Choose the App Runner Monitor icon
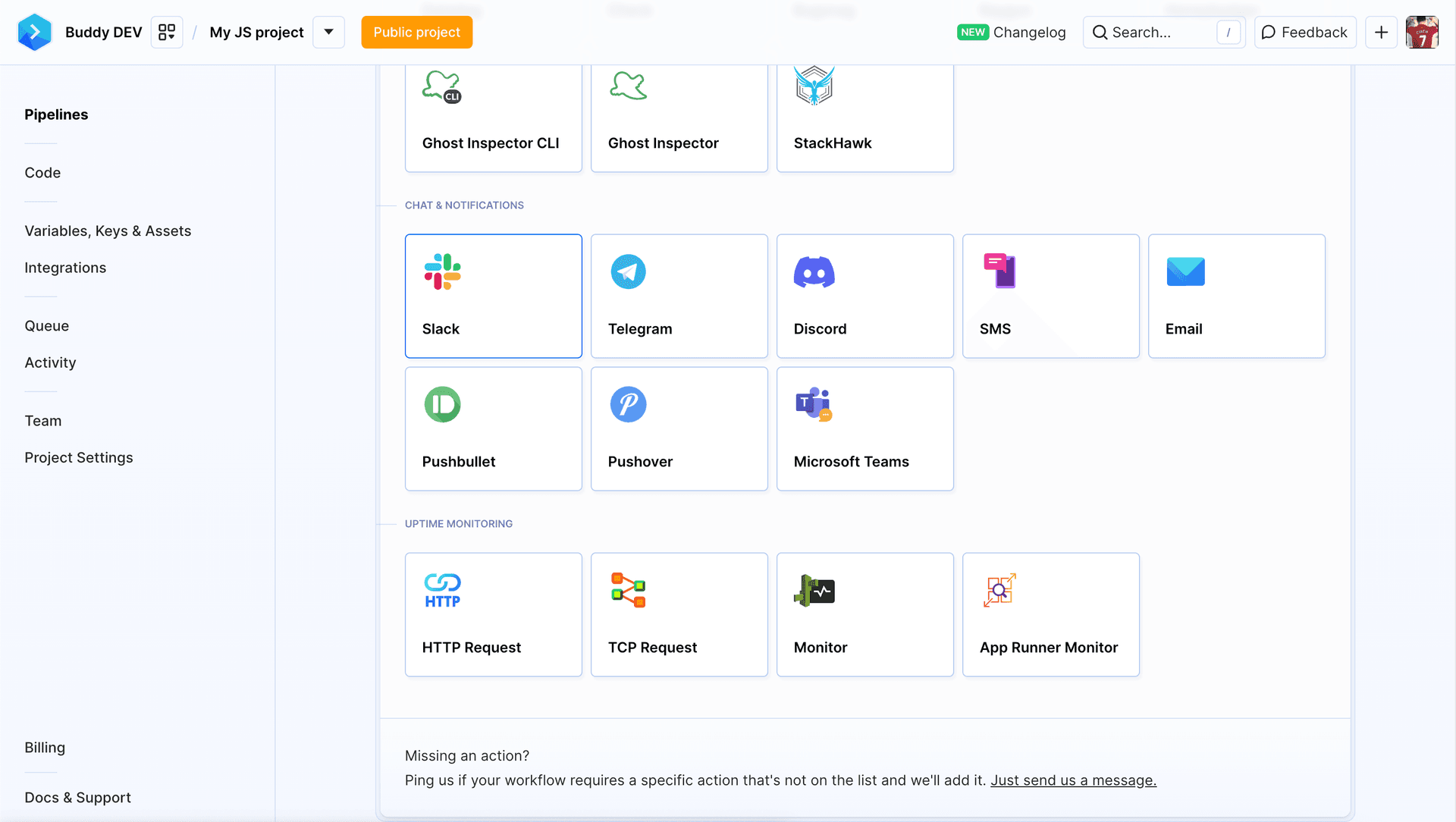1456x822 pixels. point(1000,591)
